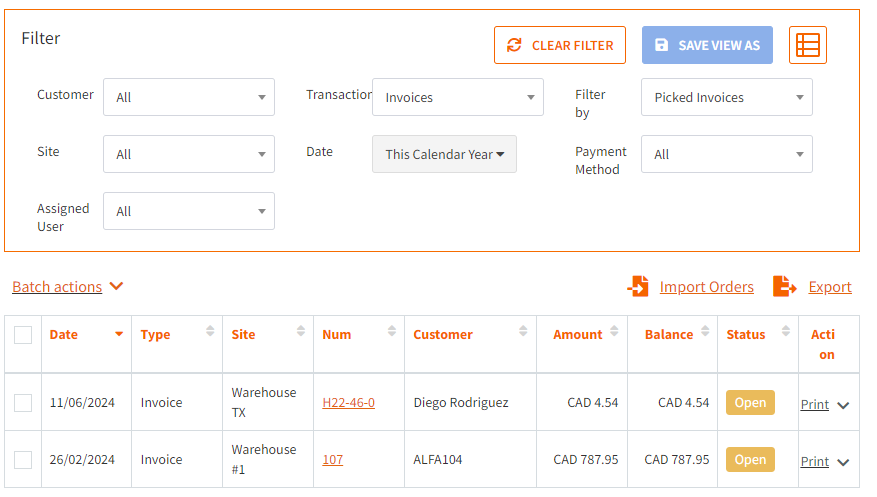The image size is (877, 497).
Task: Click the floppy disk icon in Save View As
Action: click(x=661, y=45)
